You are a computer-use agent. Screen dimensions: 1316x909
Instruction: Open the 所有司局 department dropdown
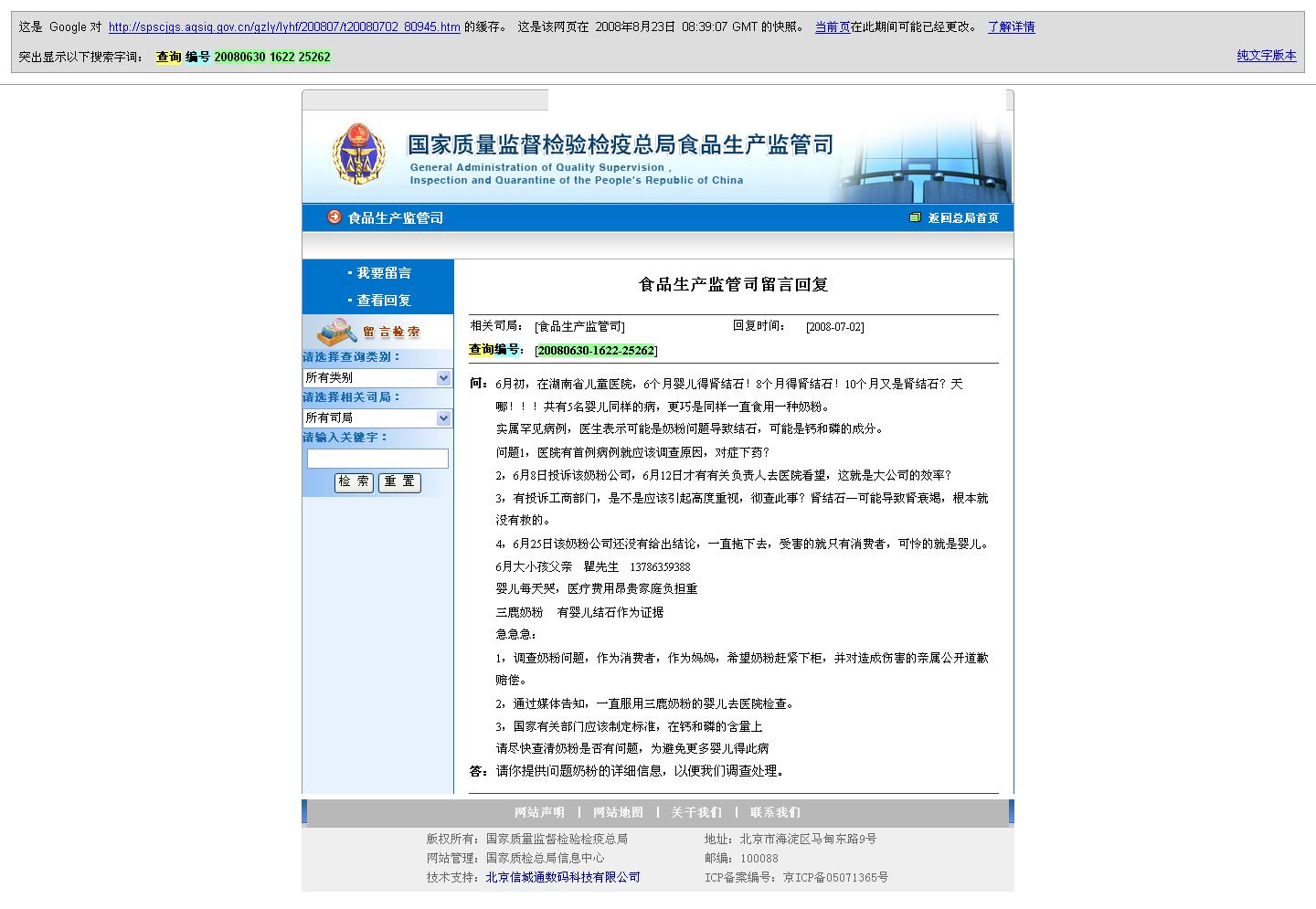pos(377,418)
